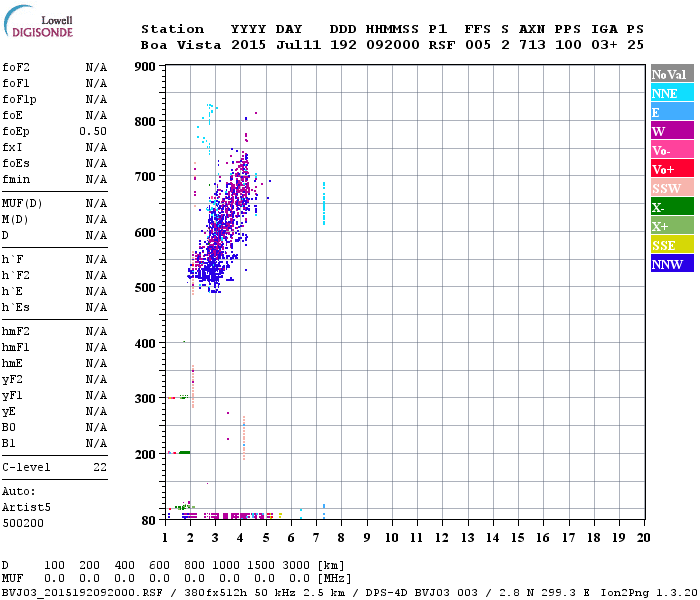Select the NoVal legend swatch
This screenshot has height=600, width=700.
672,74
